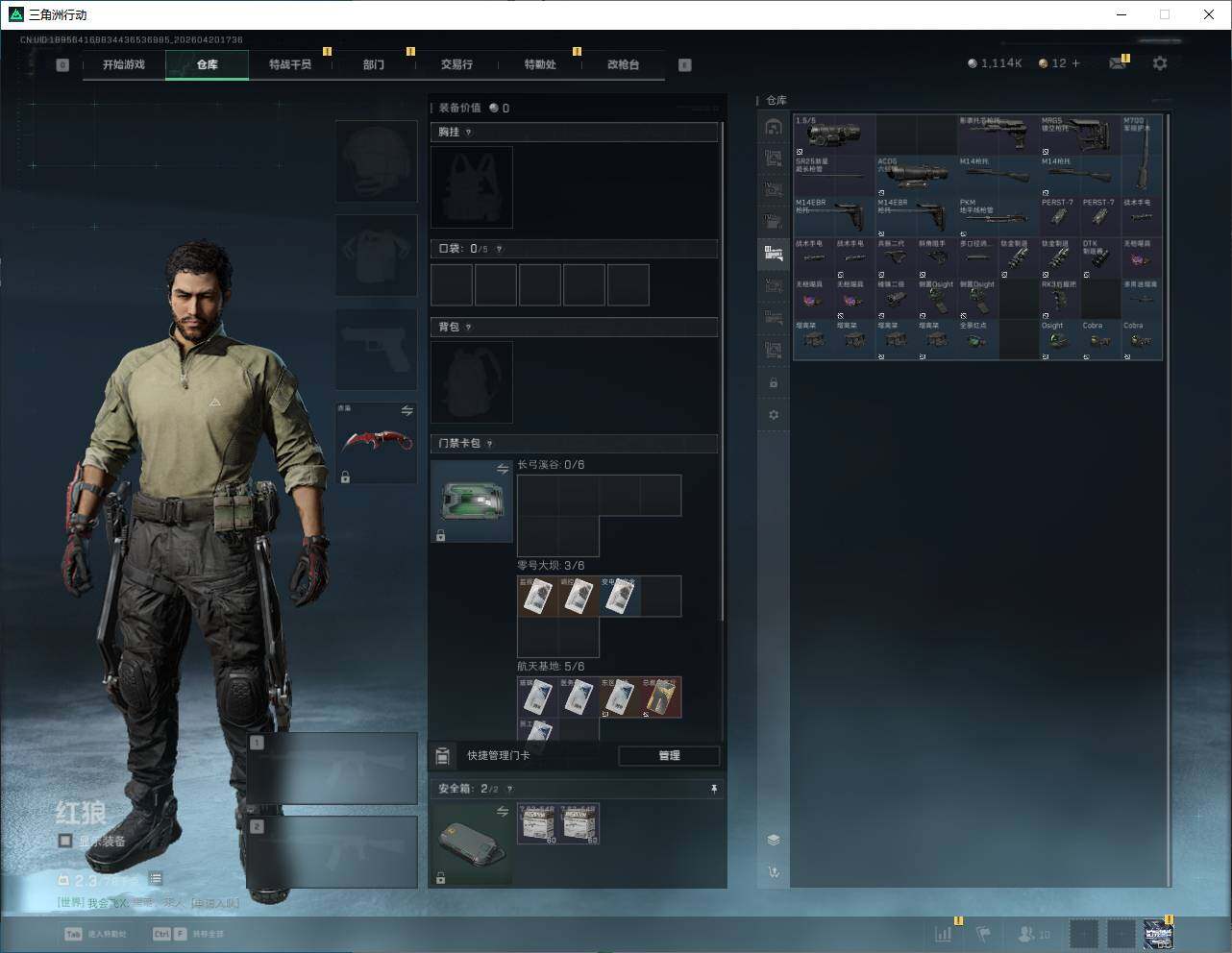This screenshot has width=1232, height=953.
Task: Click primary weapon slot 2
Action: [x=333, y=853]
